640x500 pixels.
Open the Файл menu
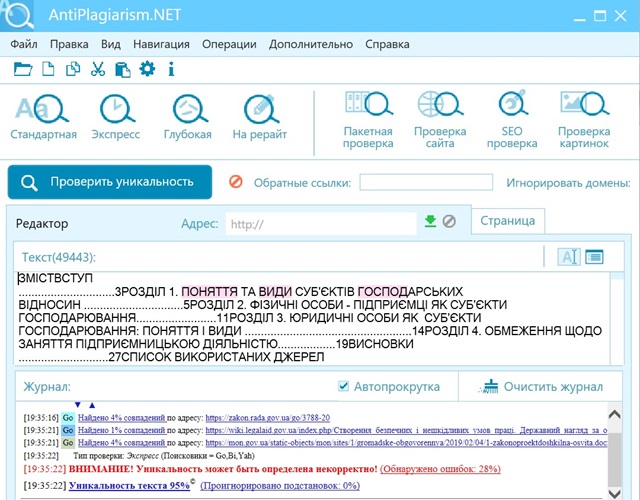tap(24, 44)
